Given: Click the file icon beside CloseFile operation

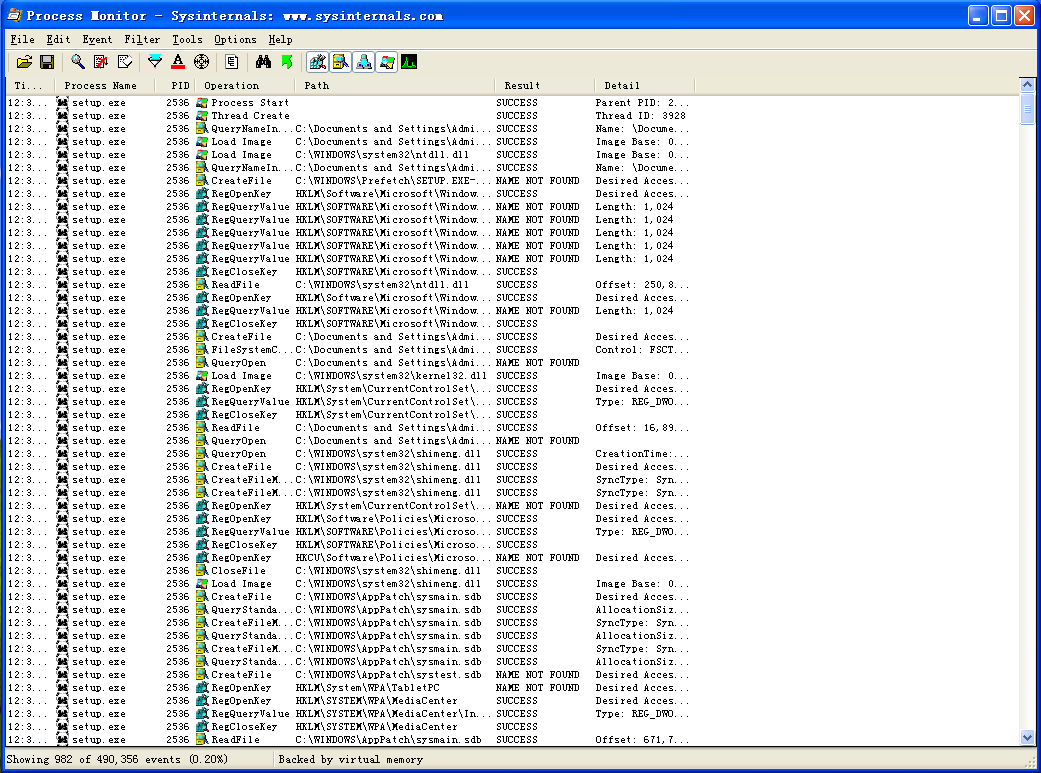Looking at the screenshot, I should pos(202,571).
